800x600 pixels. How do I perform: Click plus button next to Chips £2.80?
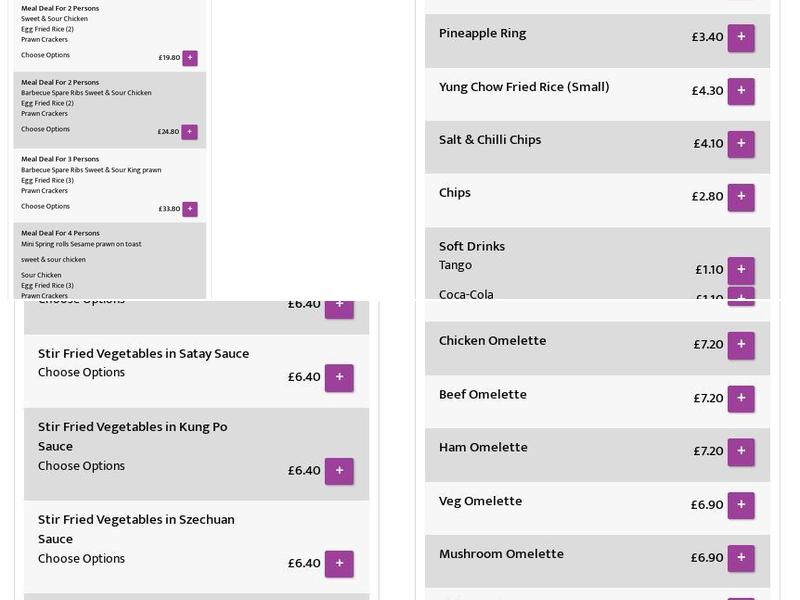(740, 197)
